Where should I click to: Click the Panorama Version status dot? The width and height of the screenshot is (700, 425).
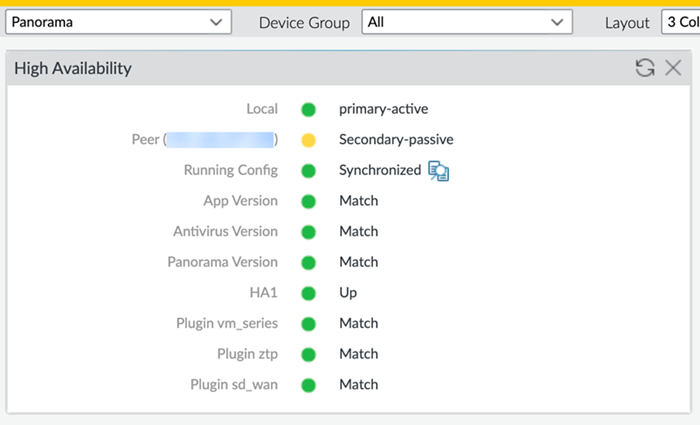[308, 262]
